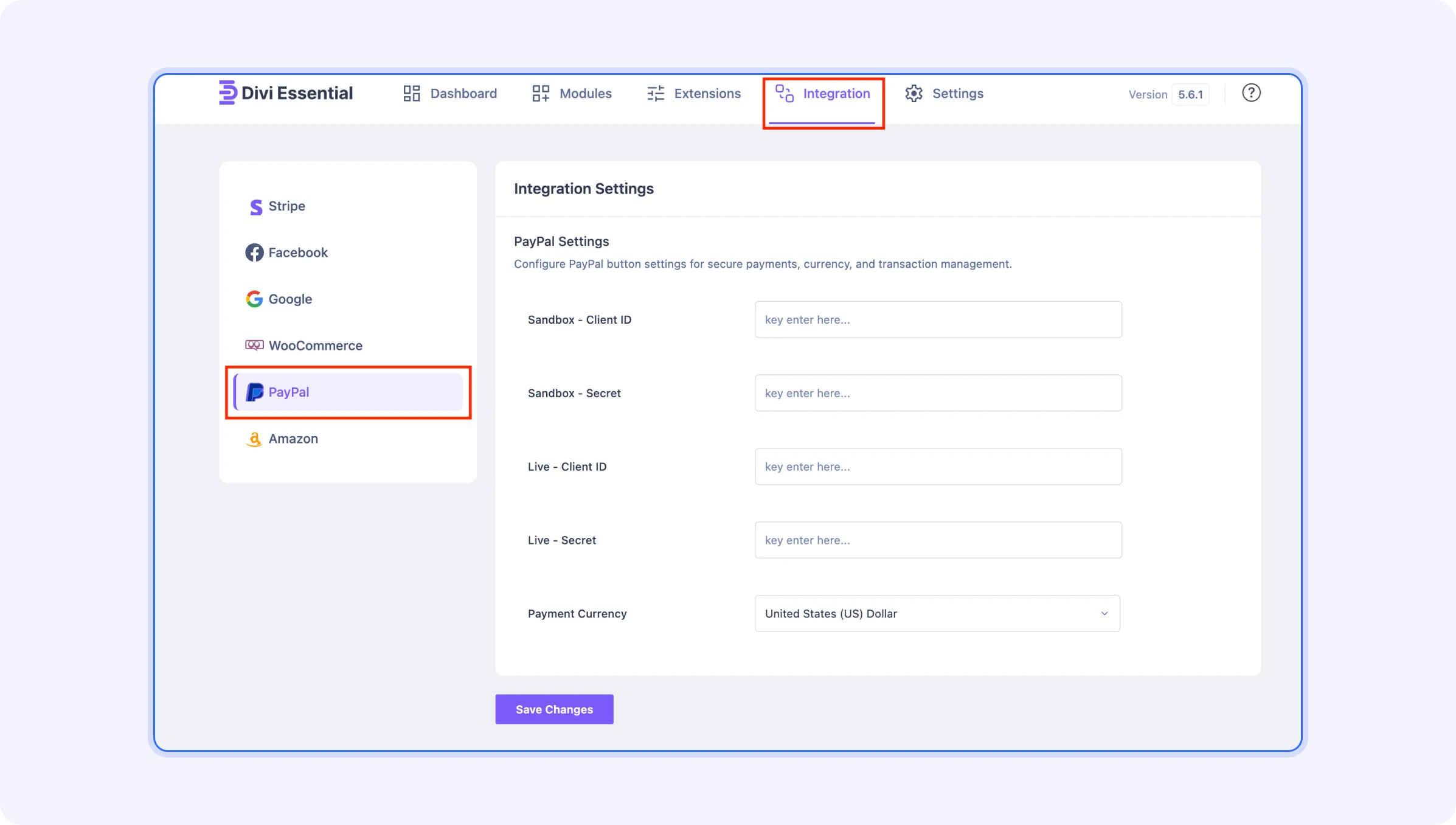Switch to the Modules tab label
The width and height of the screenshot is (1456, 825).
[585, 93]
